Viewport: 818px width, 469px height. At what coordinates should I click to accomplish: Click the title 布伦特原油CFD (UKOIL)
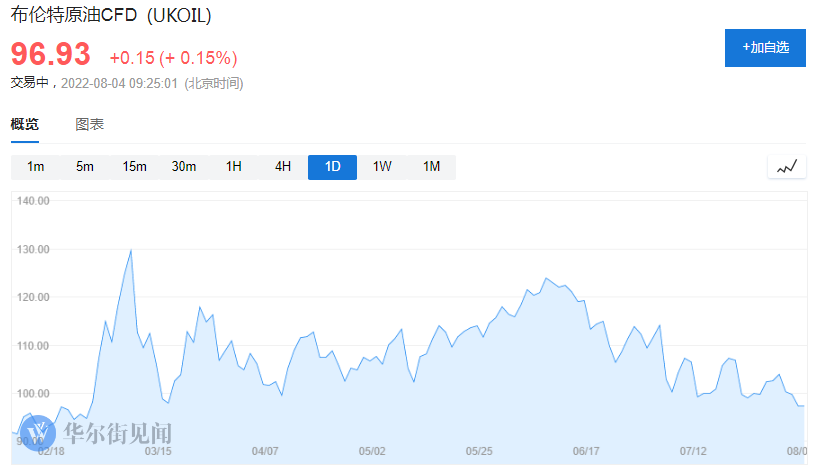111,15
